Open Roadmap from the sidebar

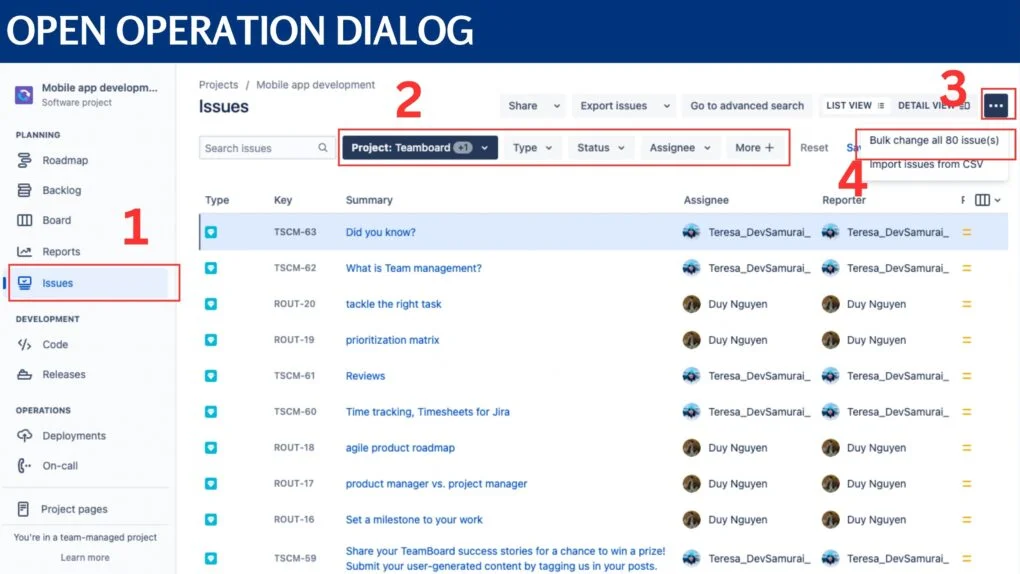click(x=64, y=160)
